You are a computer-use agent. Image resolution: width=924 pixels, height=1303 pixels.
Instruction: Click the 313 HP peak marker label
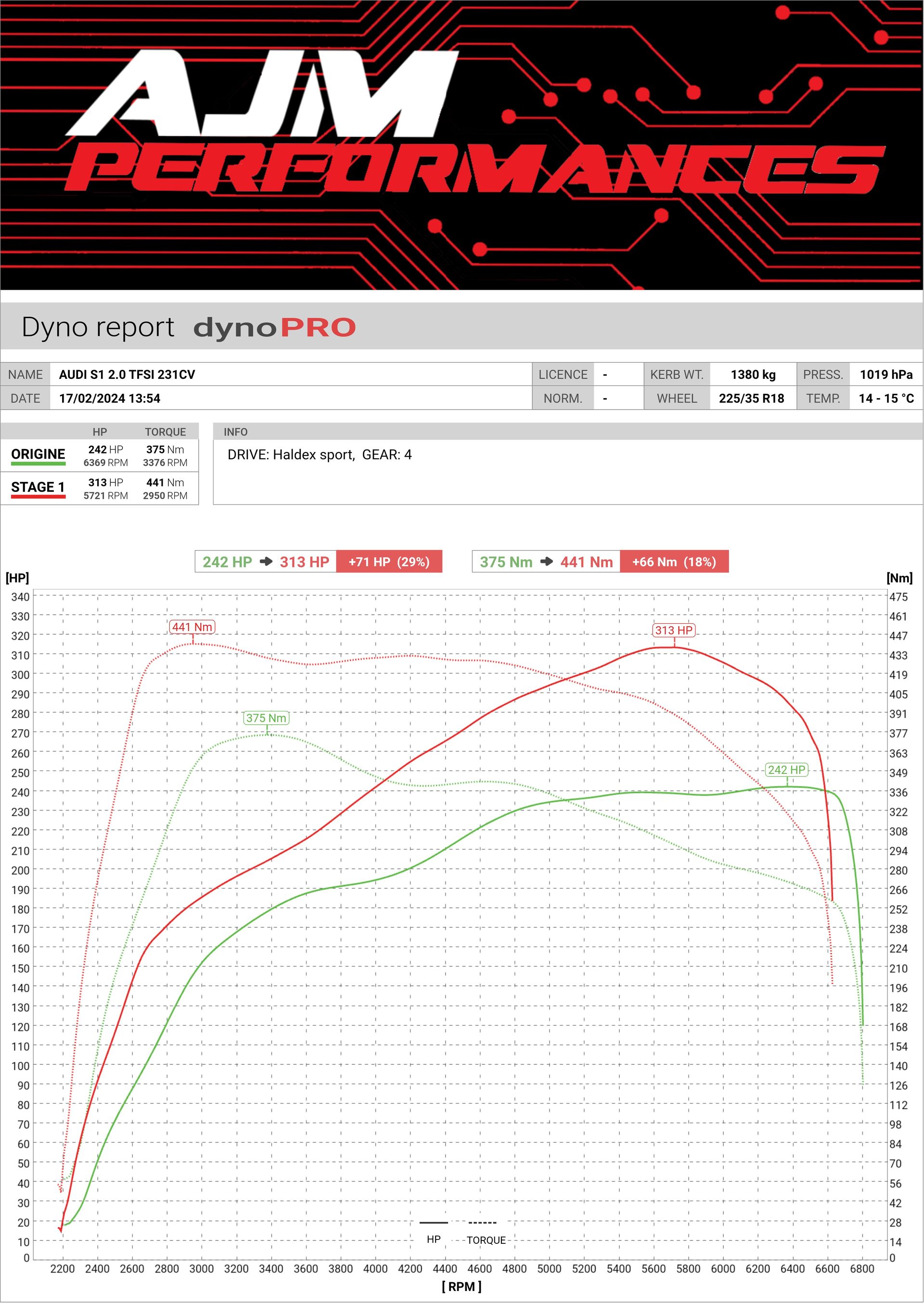tap(674, 631)
